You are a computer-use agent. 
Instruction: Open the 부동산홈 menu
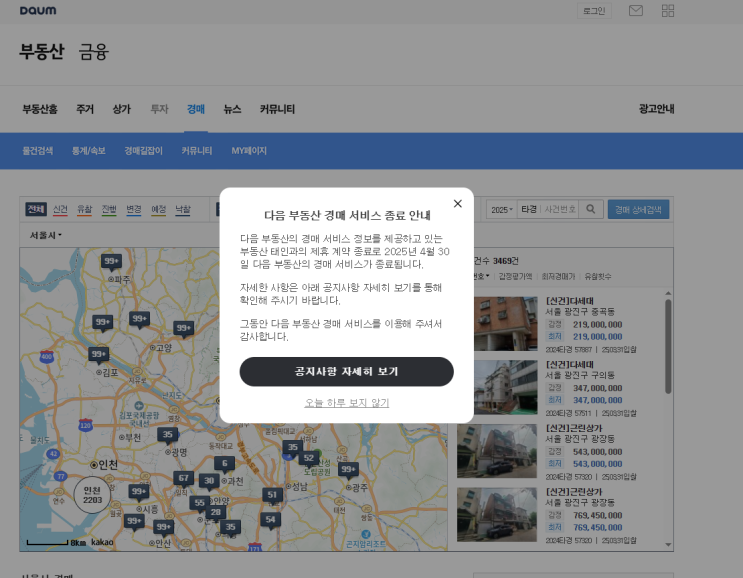click(40, 109)
